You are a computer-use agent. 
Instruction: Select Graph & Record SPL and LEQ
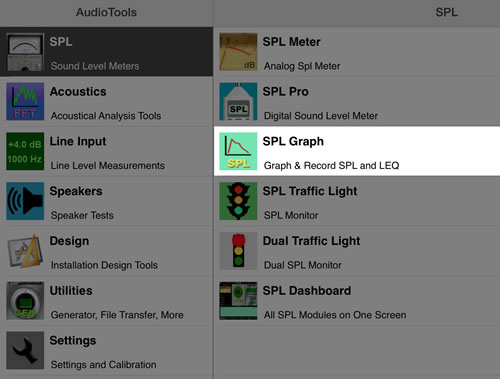[357, 151]
